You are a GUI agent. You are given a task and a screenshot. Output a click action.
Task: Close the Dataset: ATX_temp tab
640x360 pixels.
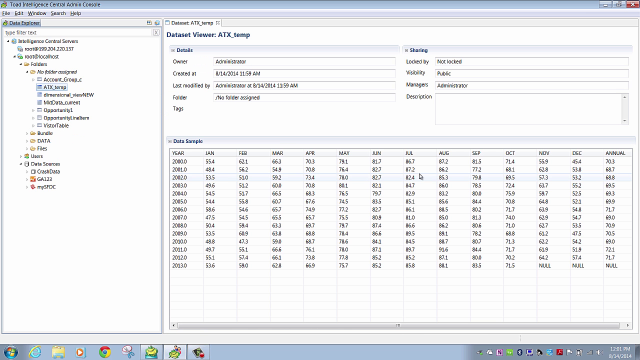point(218,23)
